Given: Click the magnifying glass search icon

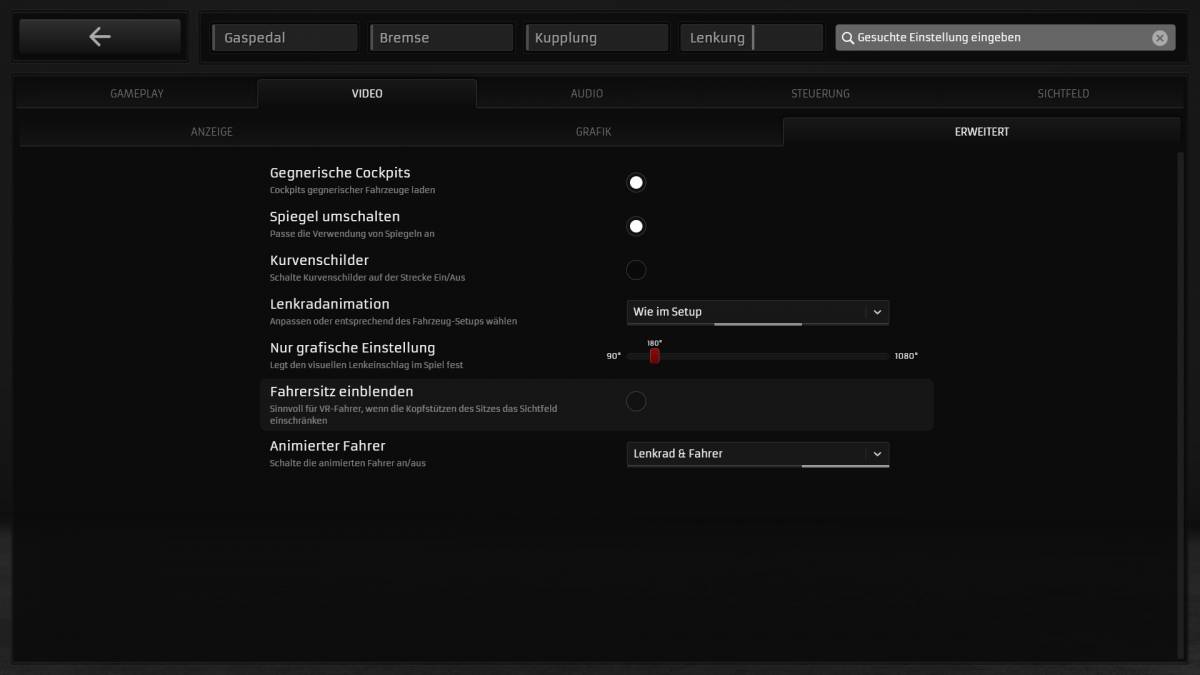Looking at the screenshot, I should pyautogui.click(x=847, y=38).
